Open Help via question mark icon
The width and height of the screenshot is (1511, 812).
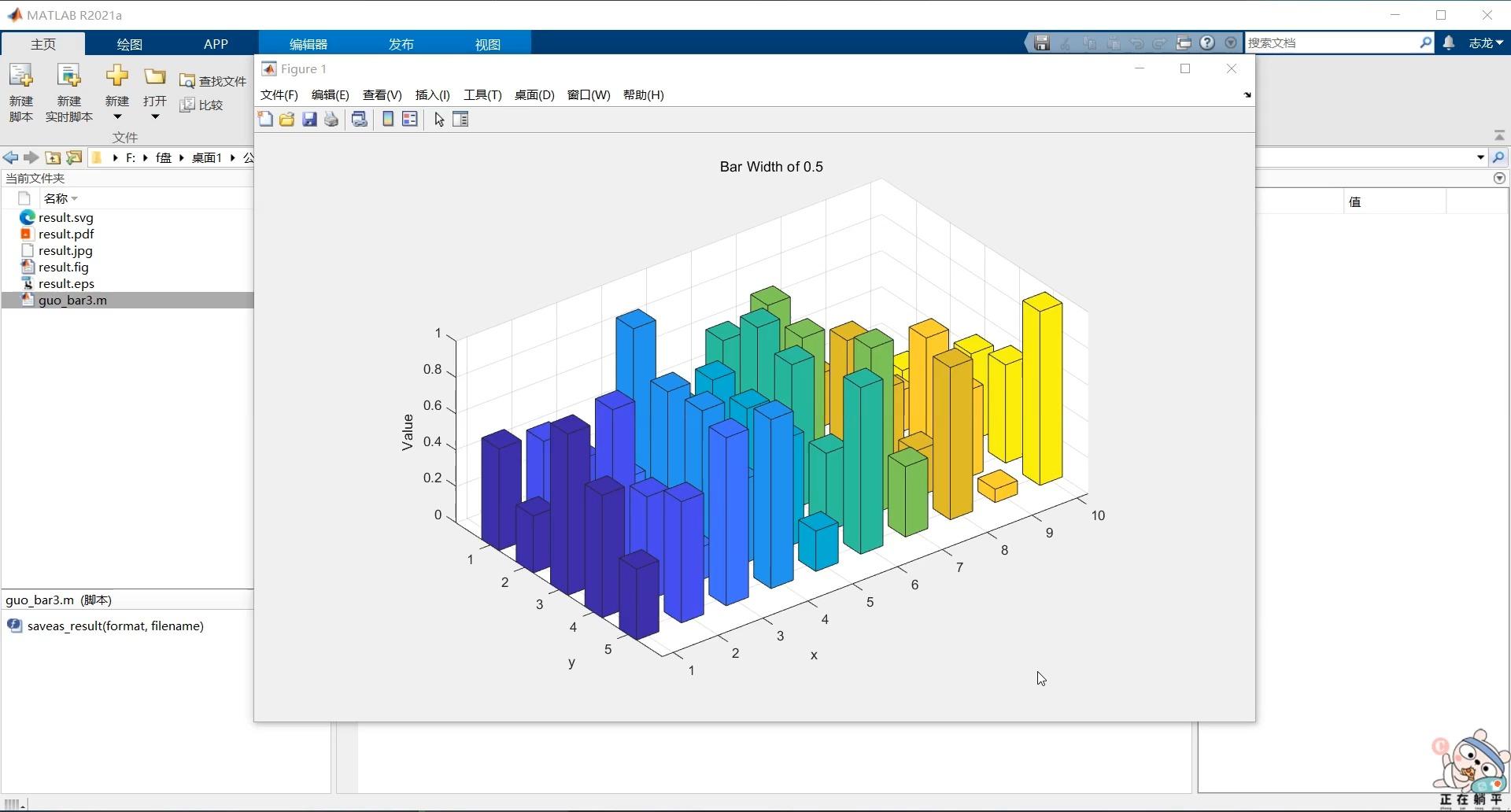pos(1207,43)
